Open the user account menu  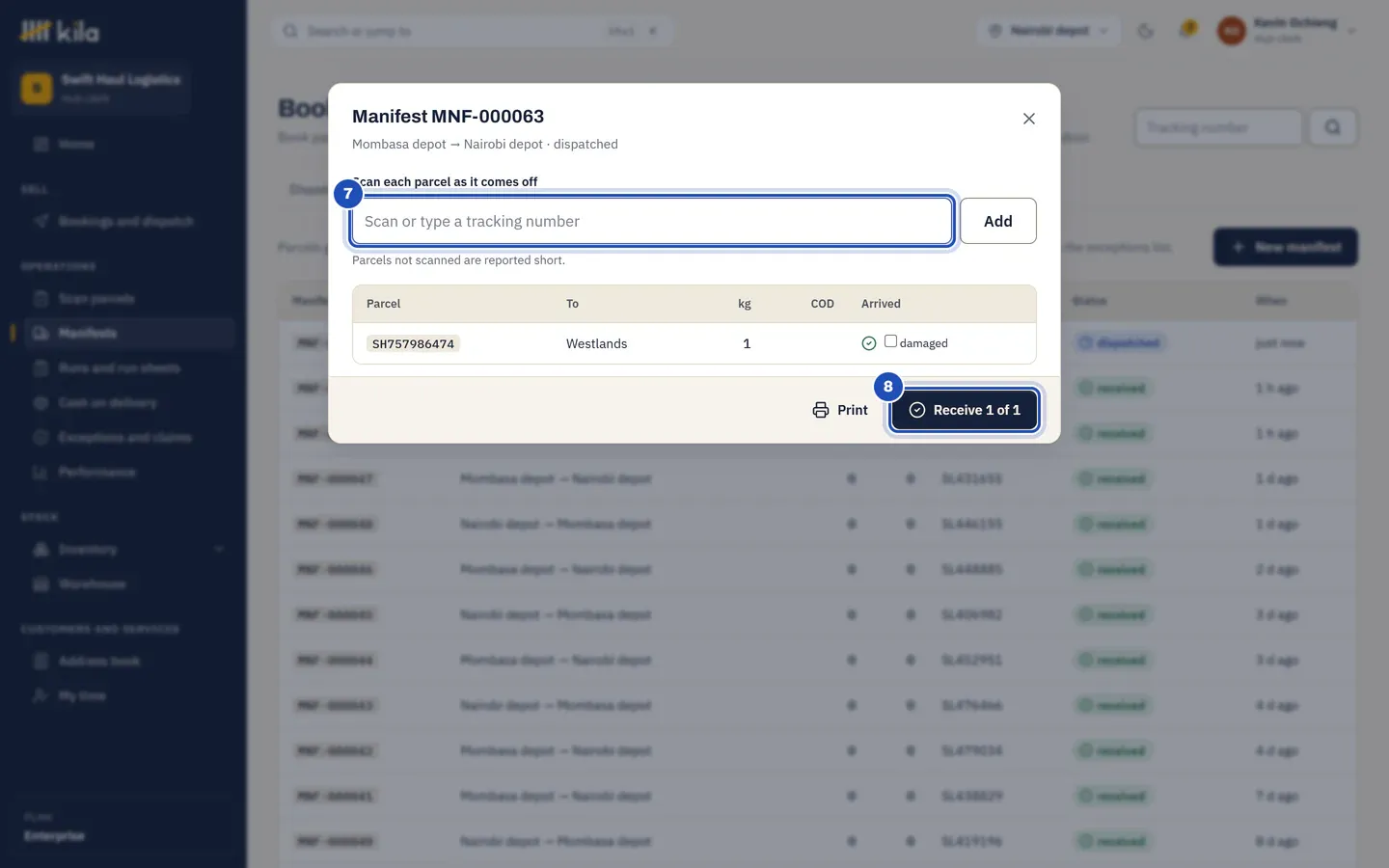pos(1286,31)
